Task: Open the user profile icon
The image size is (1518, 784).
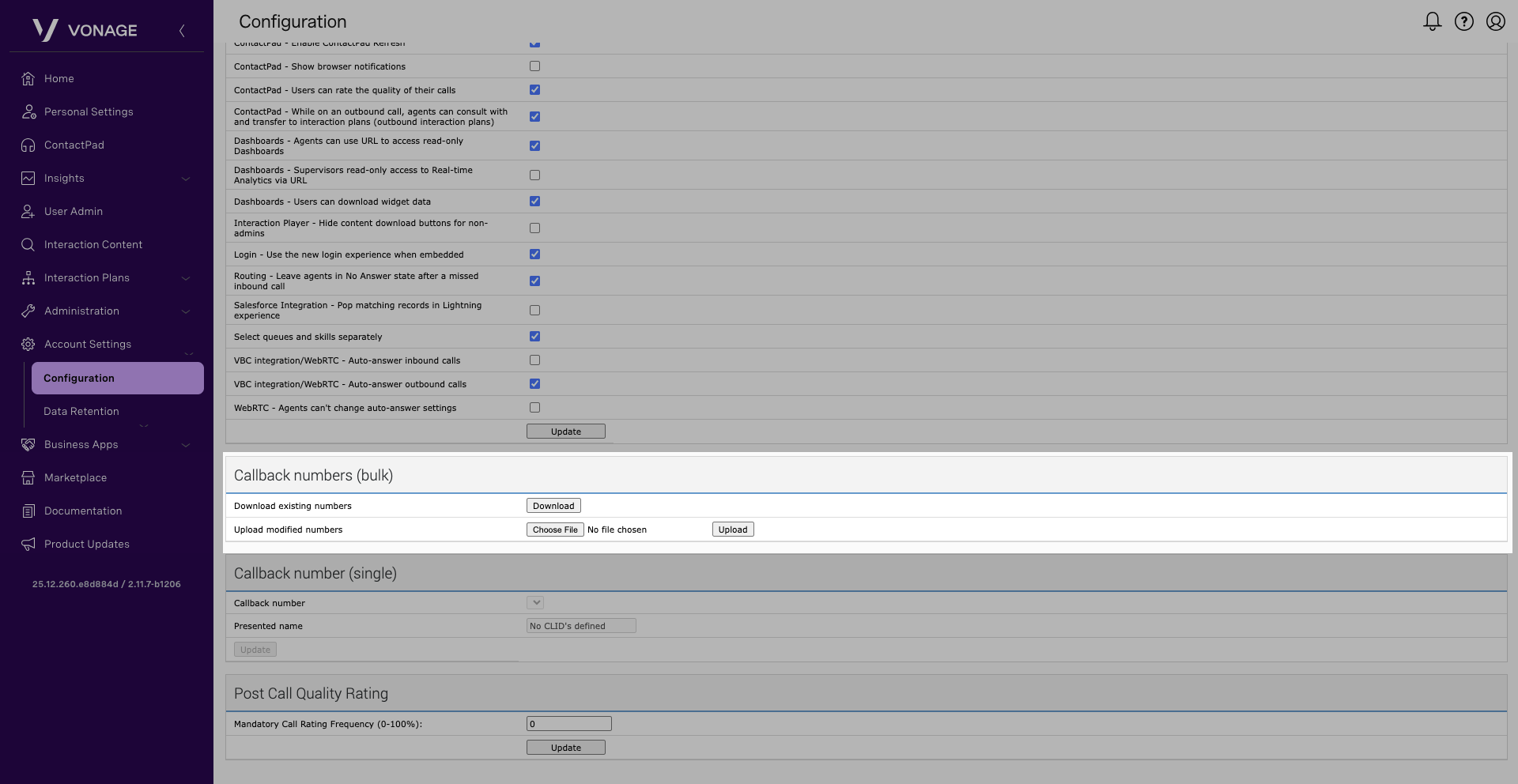Action: 1495,21
